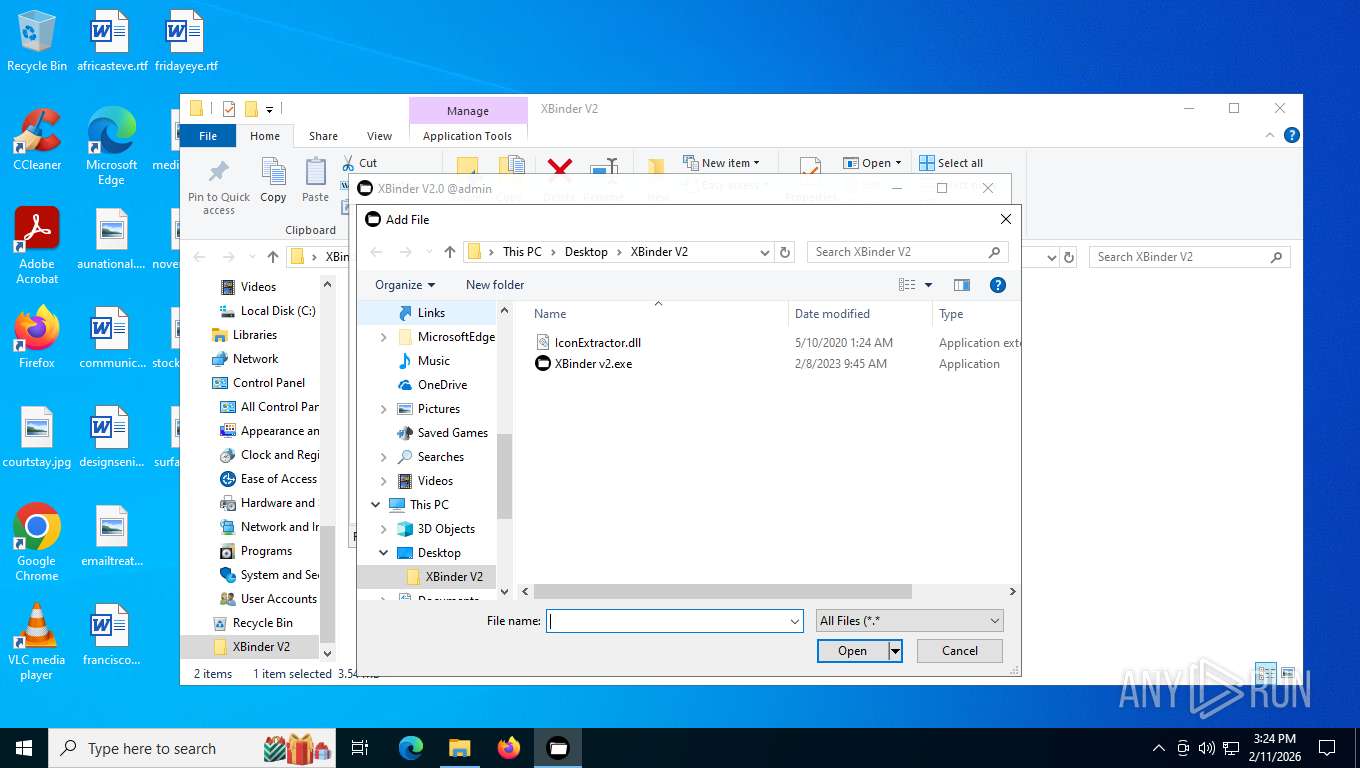Select Saved Games in navigation tree
Screen dimensions: 1360x768
pos(452,433)
